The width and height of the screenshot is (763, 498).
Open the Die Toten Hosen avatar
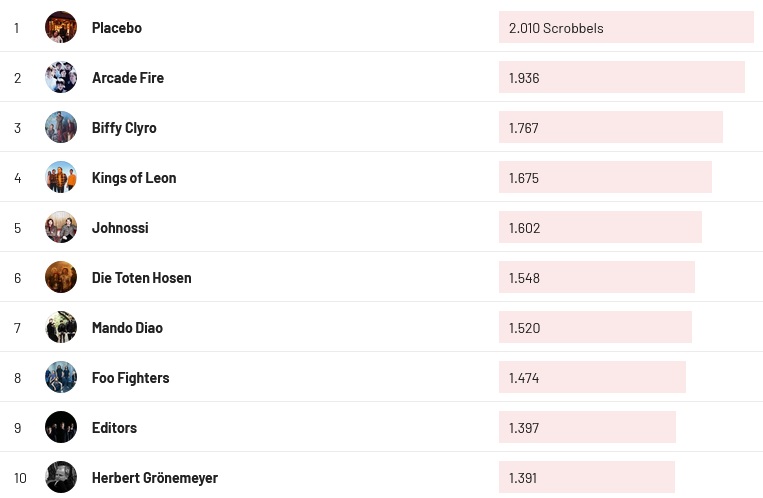click(x=61, y=277)
